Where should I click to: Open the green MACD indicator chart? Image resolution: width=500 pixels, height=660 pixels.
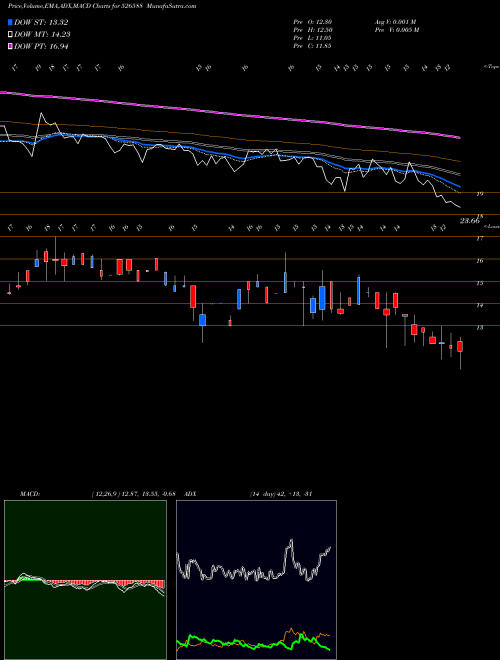click(85, 580)
